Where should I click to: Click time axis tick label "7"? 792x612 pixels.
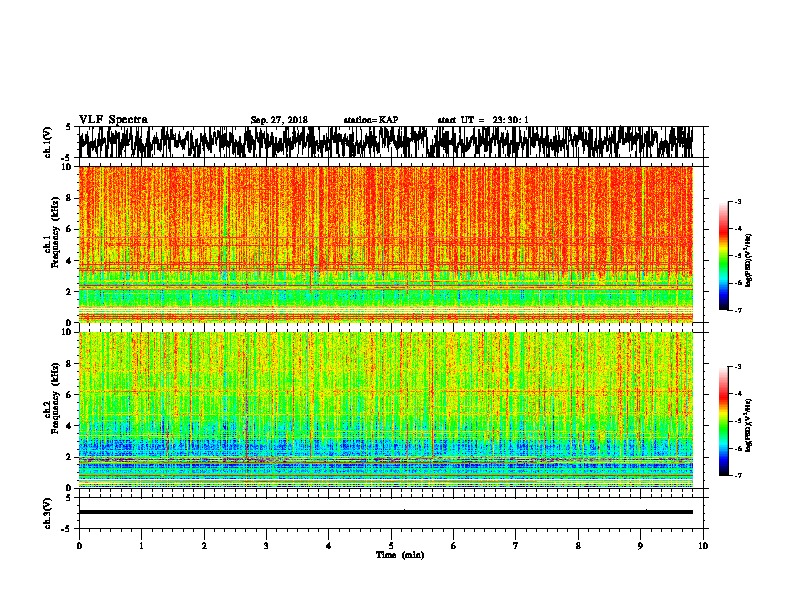point(516,546)
